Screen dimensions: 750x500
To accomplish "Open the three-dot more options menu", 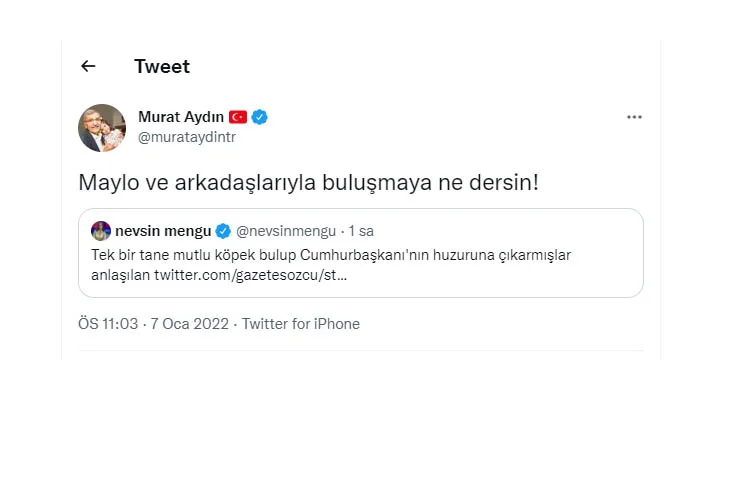I will coord(634,117).
